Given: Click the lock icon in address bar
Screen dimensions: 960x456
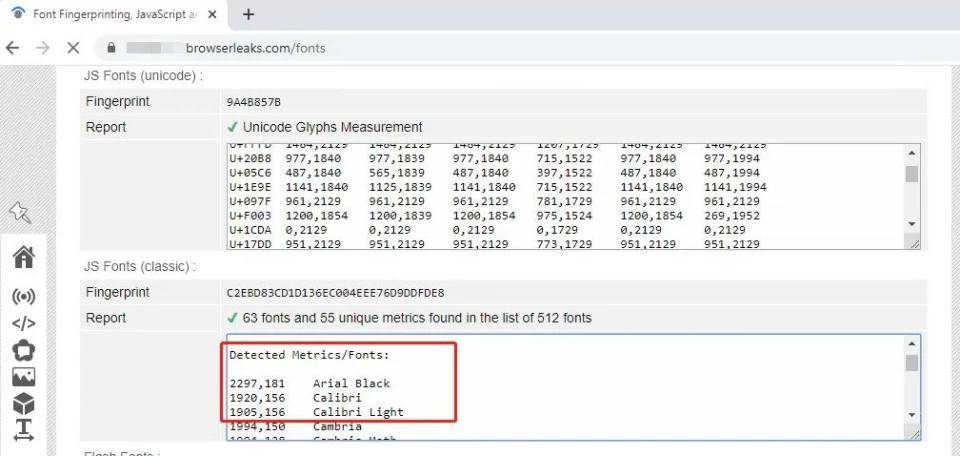Looking at the screenshot, I should click(x=111, y=48).
